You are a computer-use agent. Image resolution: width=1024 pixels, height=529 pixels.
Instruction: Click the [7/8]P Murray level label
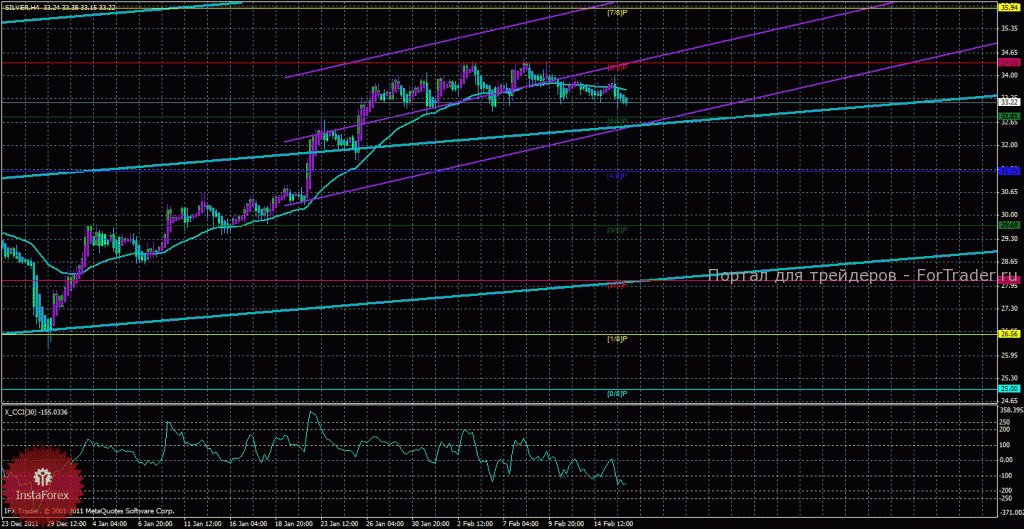[x=617, y=12]
